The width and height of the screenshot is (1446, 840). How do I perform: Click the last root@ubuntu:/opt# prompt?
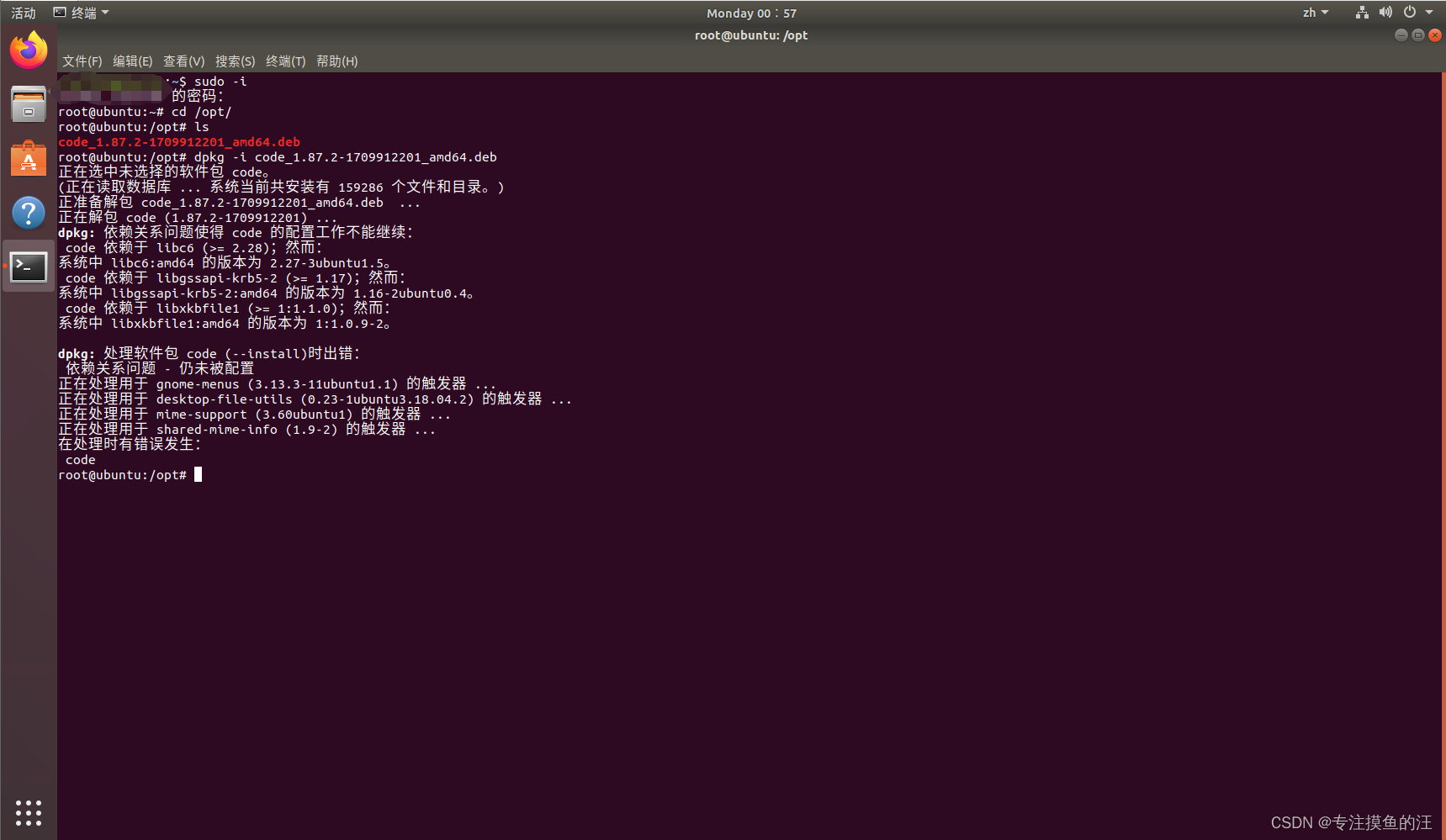pyautogui.click(x=123, y=475)
